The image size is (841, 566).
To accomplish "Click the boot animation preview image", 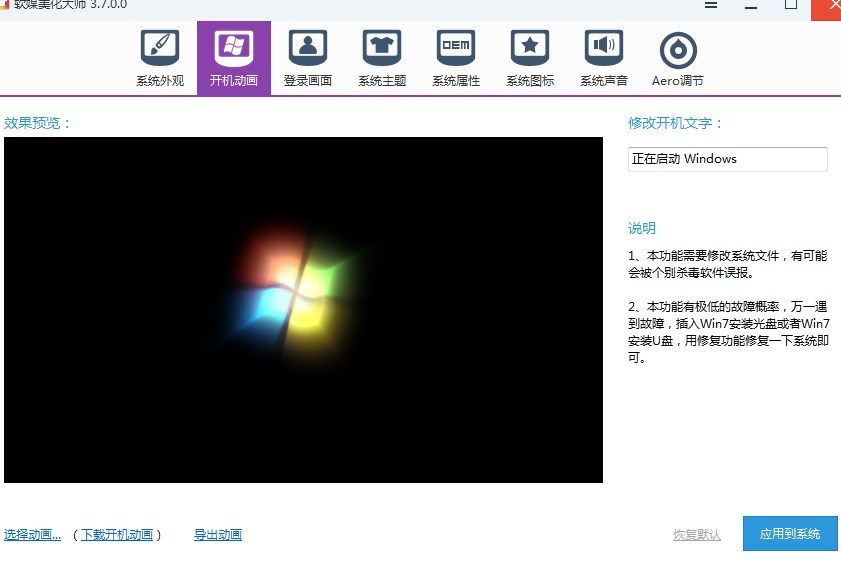I will pyautogui.click(x=303, y=310).
